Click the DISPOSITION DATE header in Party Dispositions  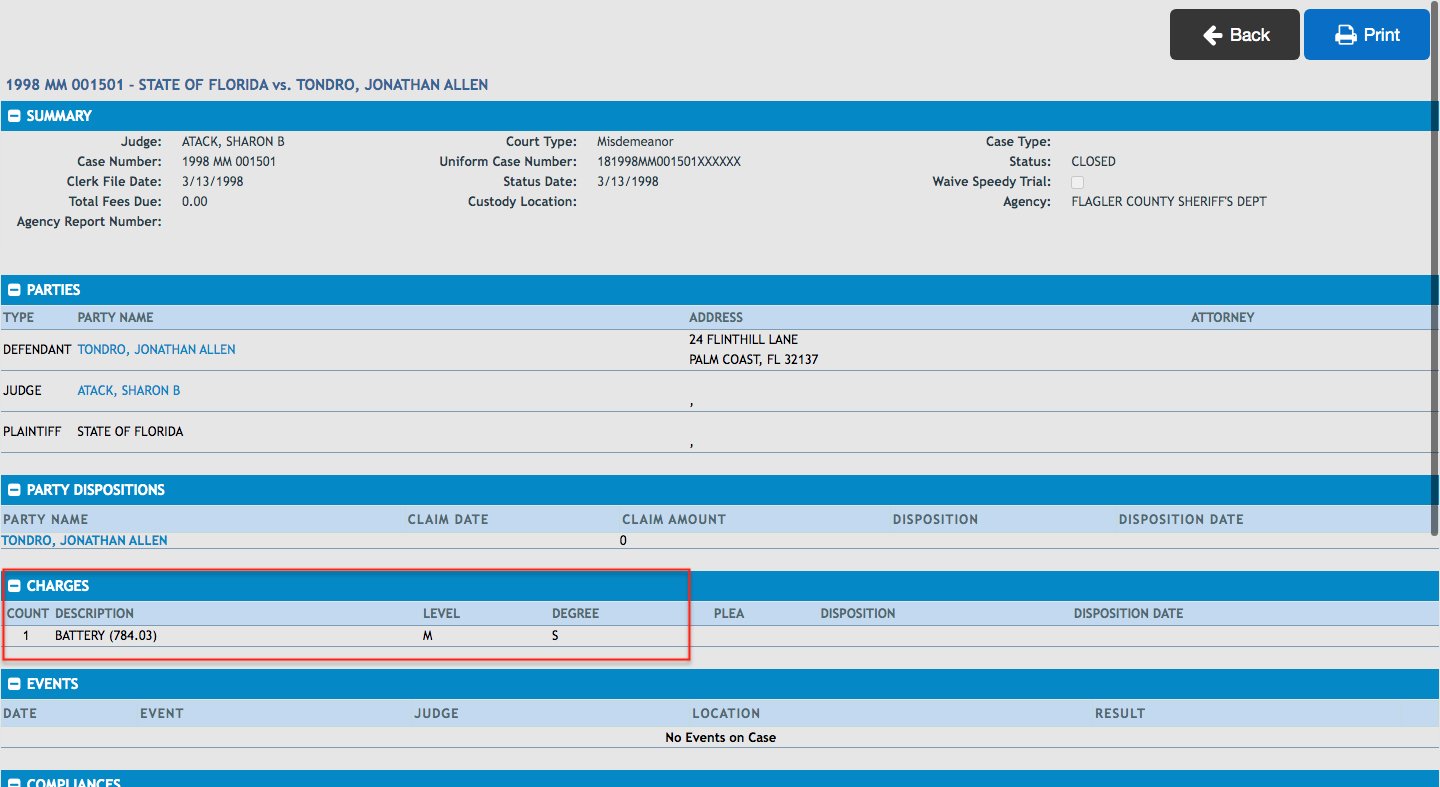coord(1181,520)
